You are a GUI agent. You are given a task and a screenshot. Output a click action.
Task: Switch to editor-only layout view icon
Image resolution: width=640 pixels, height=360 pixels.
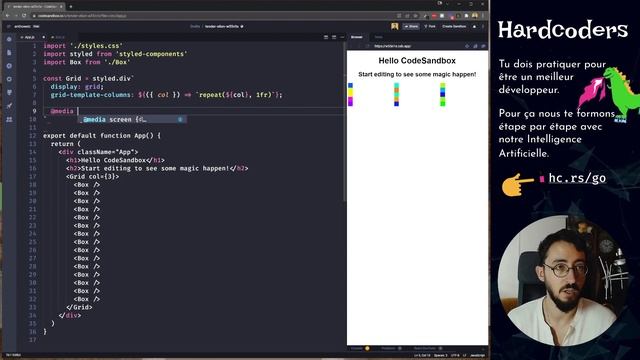pyautogui.click(x=326, y=37)
